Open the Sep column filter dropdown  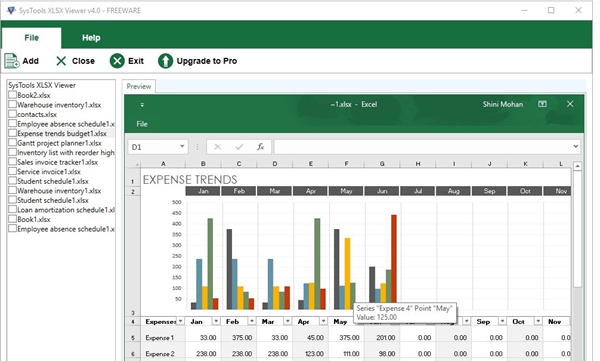point(502,321)
